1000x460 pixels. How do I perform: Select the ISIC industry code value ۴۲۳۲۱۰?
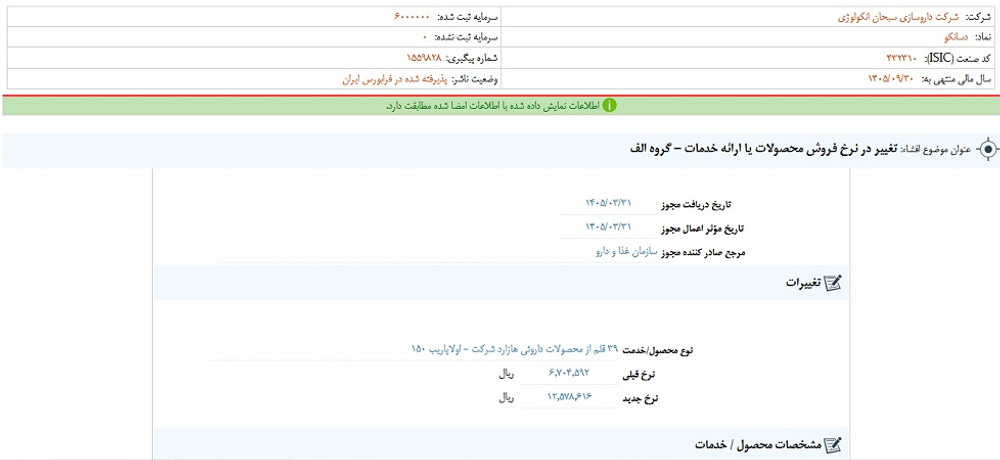pos(901,59)
